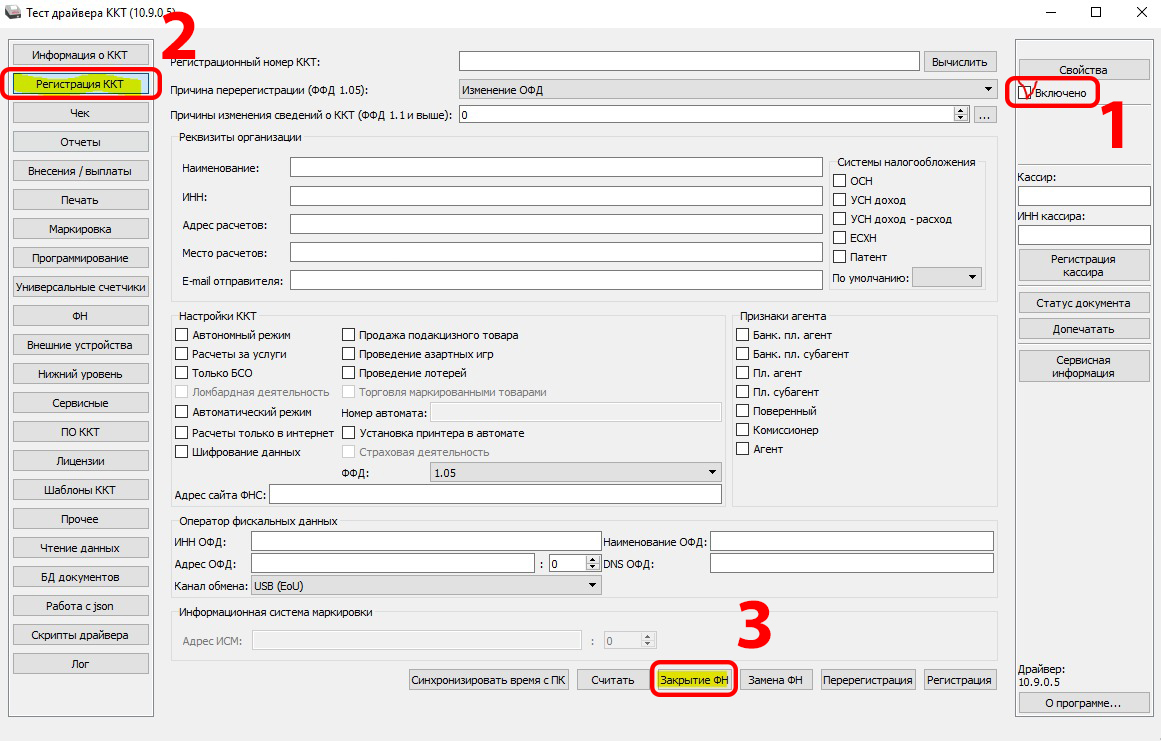Image resolution: width=1161 pixels, height=741 pixels.
Task: Toggle Автономный режим checkbox
Action: click(x=182, y=335)
